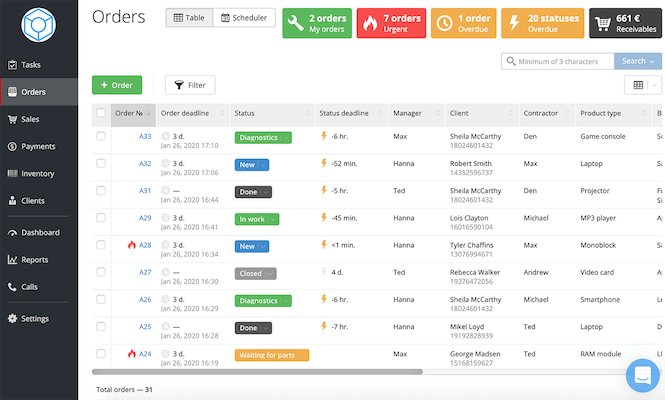665x400 pixels.
Task: Open the Tasks sidebar icon
Action: [13, 65]
